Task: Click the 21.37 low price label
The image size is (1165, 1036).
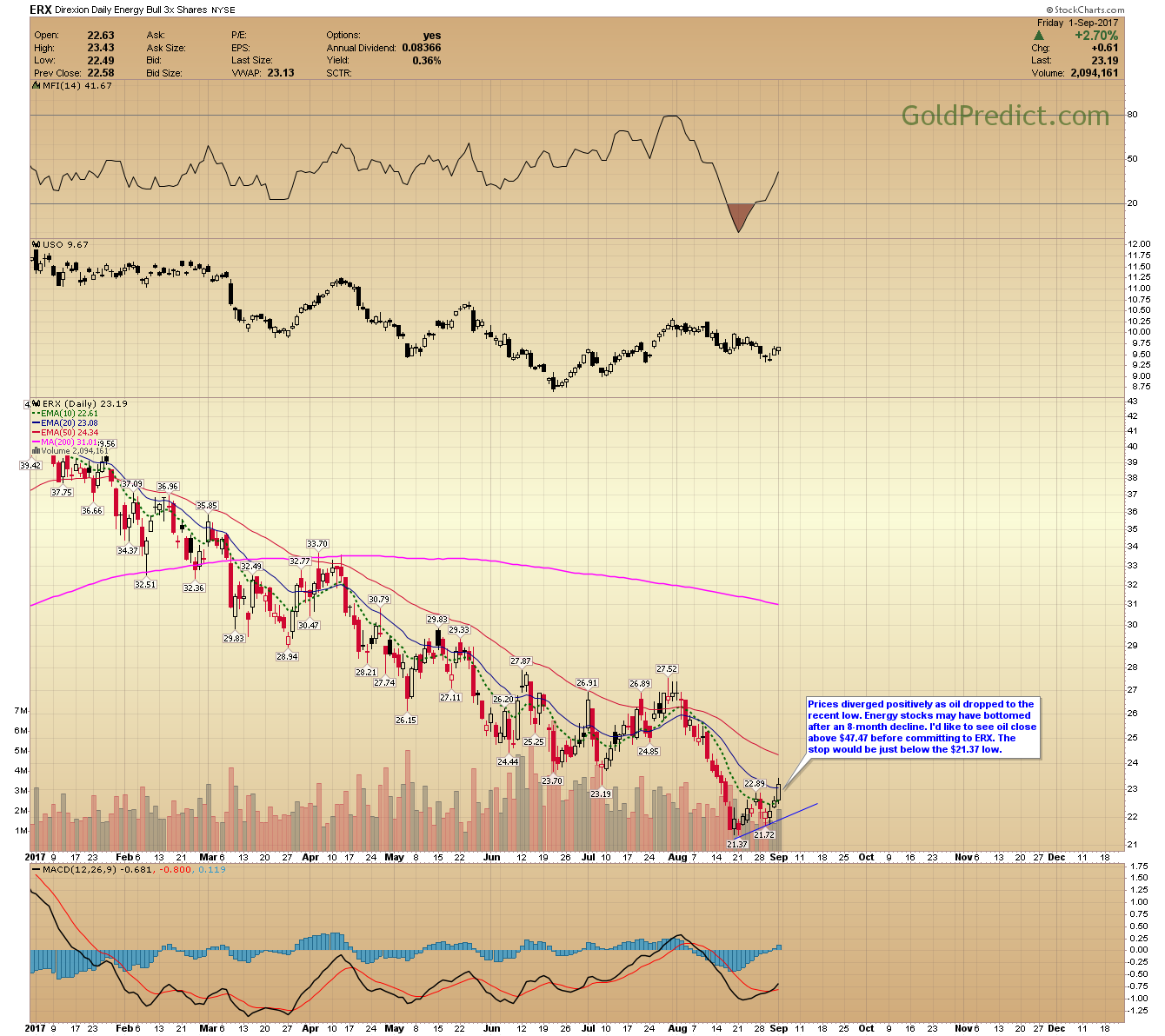Action: 736,845
